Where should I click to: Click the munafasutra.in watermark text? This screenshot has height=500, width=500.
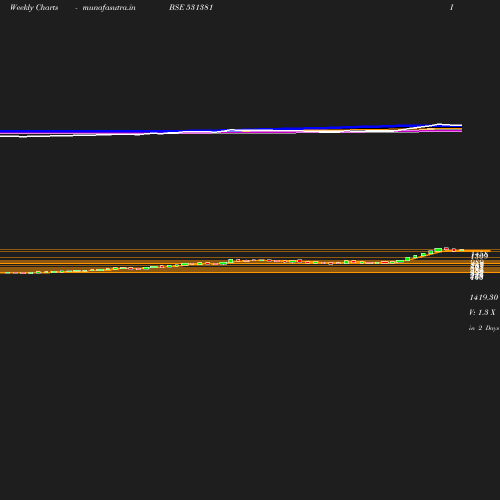point(109,7)
